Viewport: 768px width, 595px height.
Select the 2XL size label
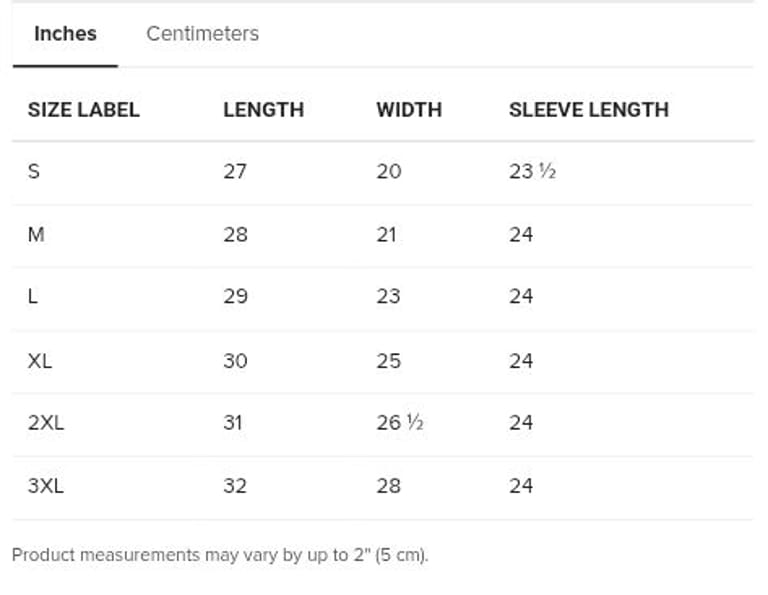[45, 423]
